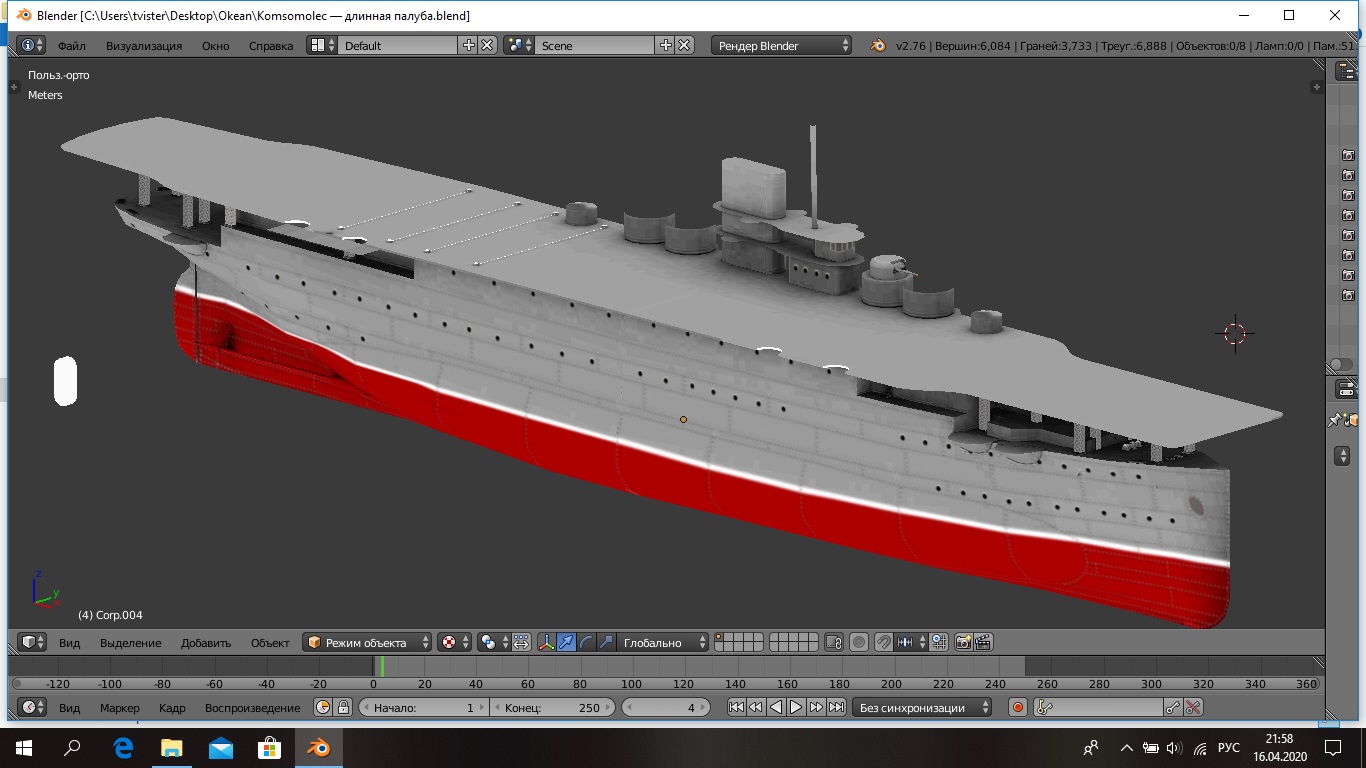
Task: Enable the translate manipulator arrow icon
Action: coord(567,642)
